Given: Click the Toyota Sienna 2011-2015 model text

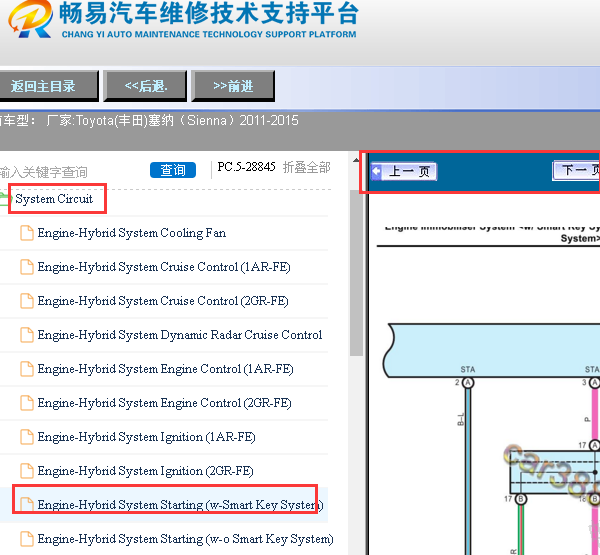Looking at the screenshot, I should (x=172, y=121).
